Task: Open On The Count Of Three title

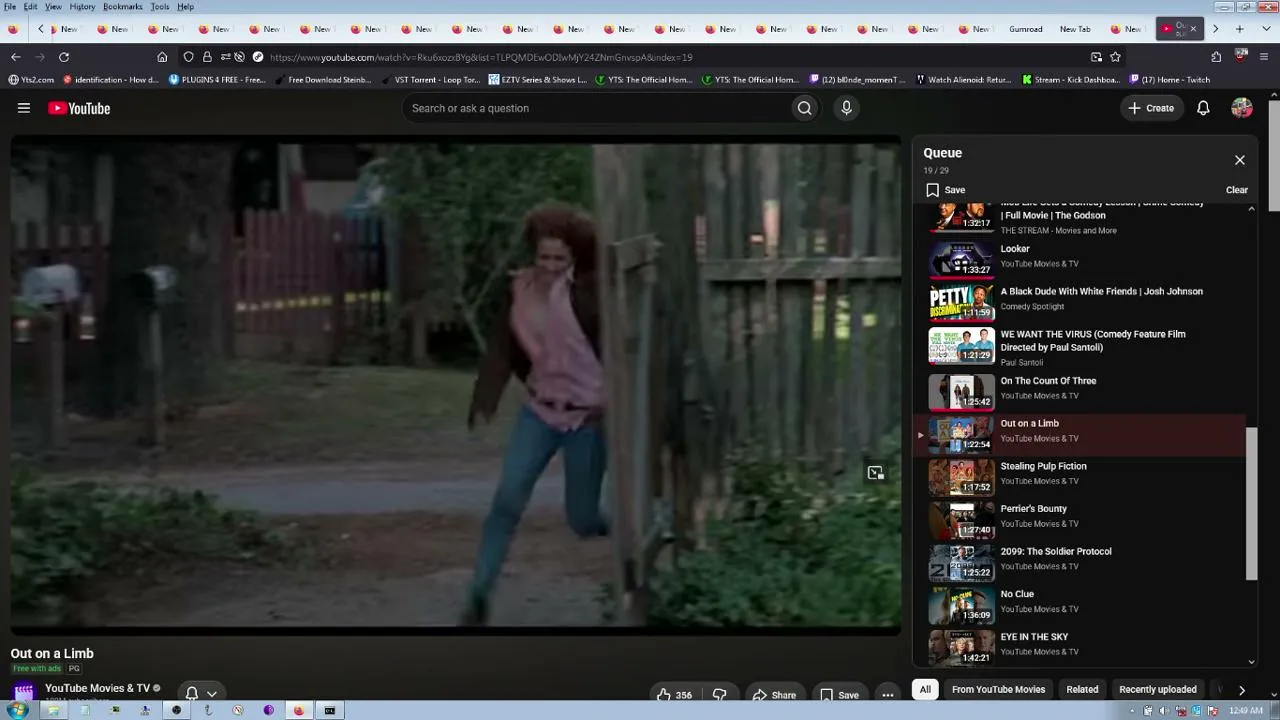Action: pos(1048,381)
